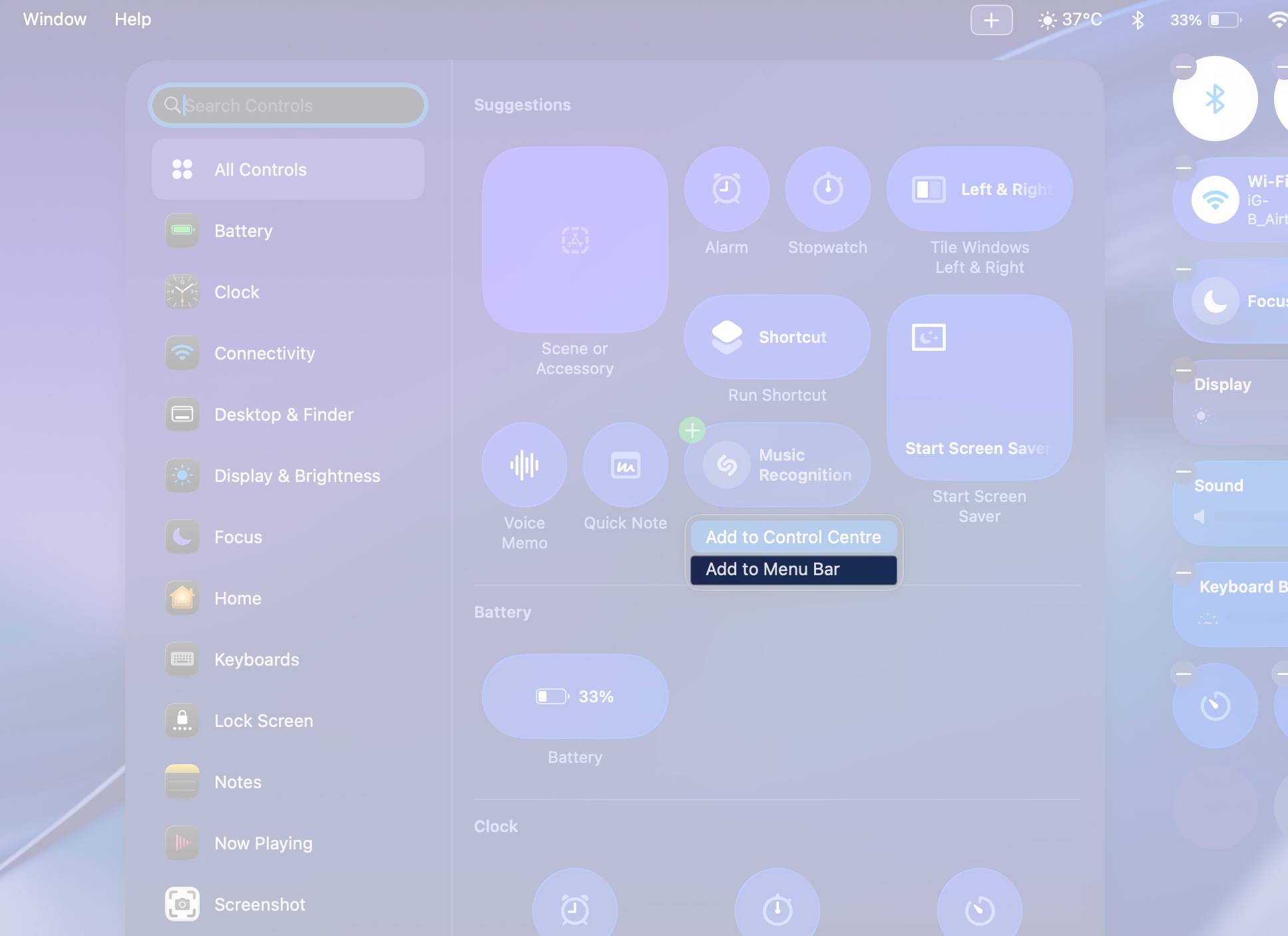Select the Music Recognition Shazam control
The width and height of the screenshot is (1288, 936).
point(777,465)
